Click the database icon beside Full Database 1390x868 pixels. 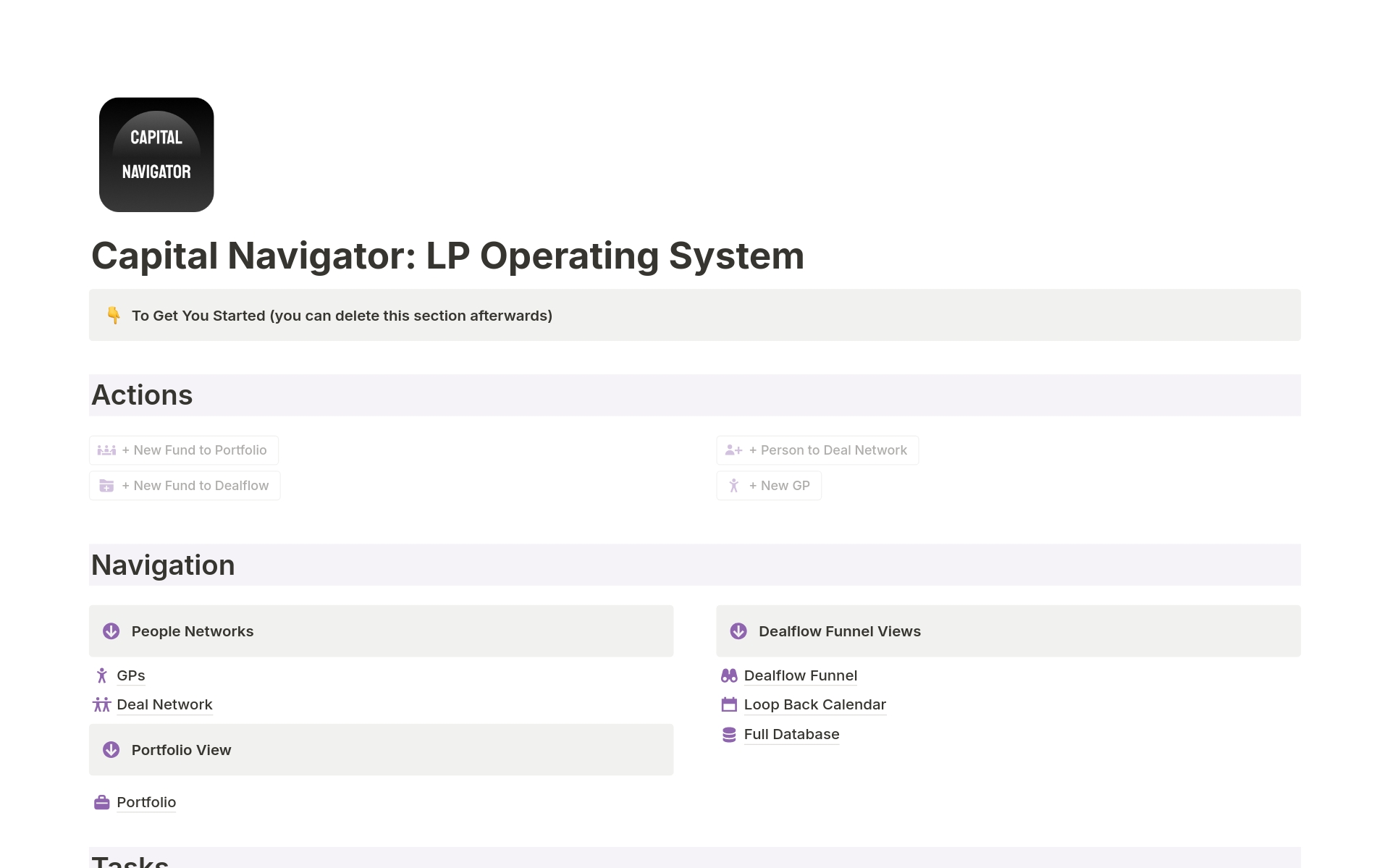coord(729,734)
